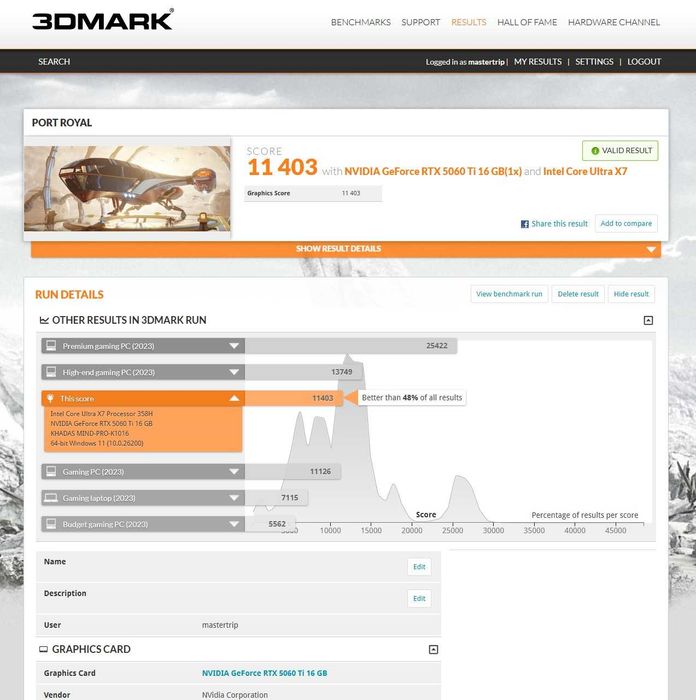This screenshot has width=696, height=700.
Task: Click KHADAS MIND-PRO-K1016 text
Action: click(89, 433)
